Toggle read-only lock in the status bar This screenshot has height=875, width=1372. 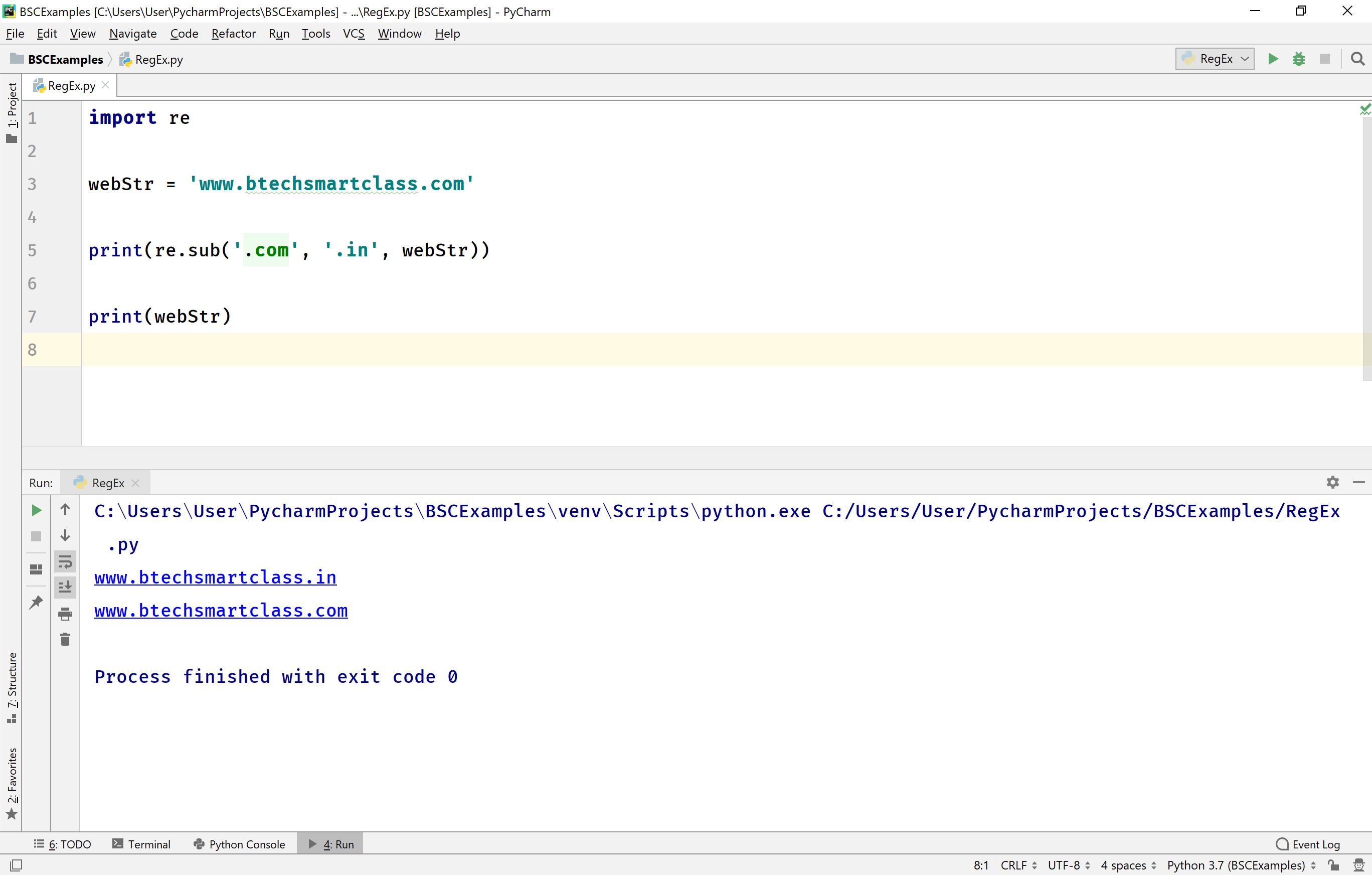pos(1333,865)
